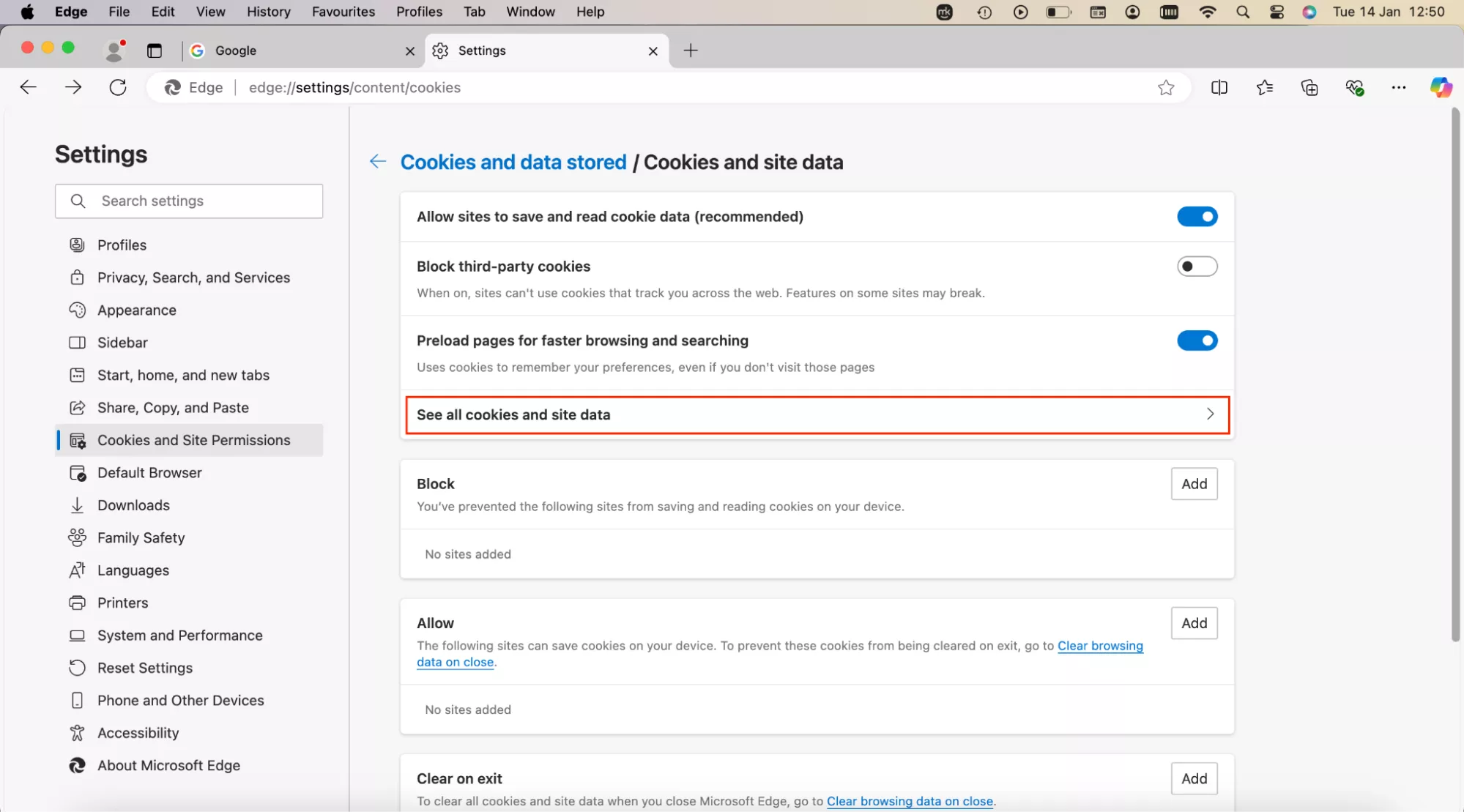This screenshot has width=1464, height=812.
Task: Click Add button in Block section
Action: [1194, 484]
